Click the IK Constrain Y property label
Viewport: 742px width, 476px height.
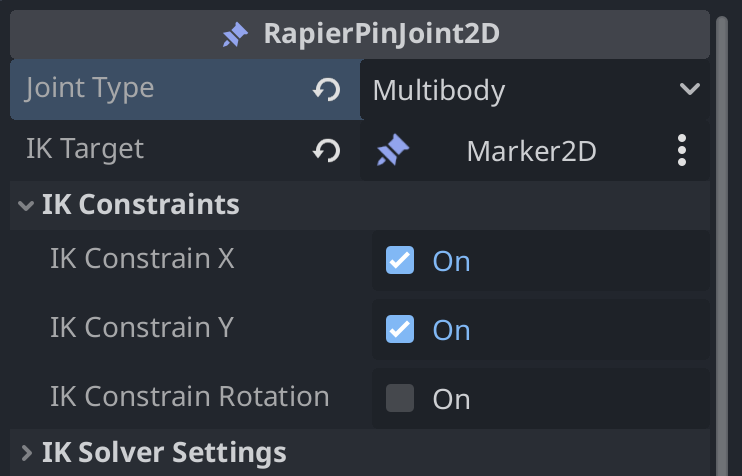142,327
